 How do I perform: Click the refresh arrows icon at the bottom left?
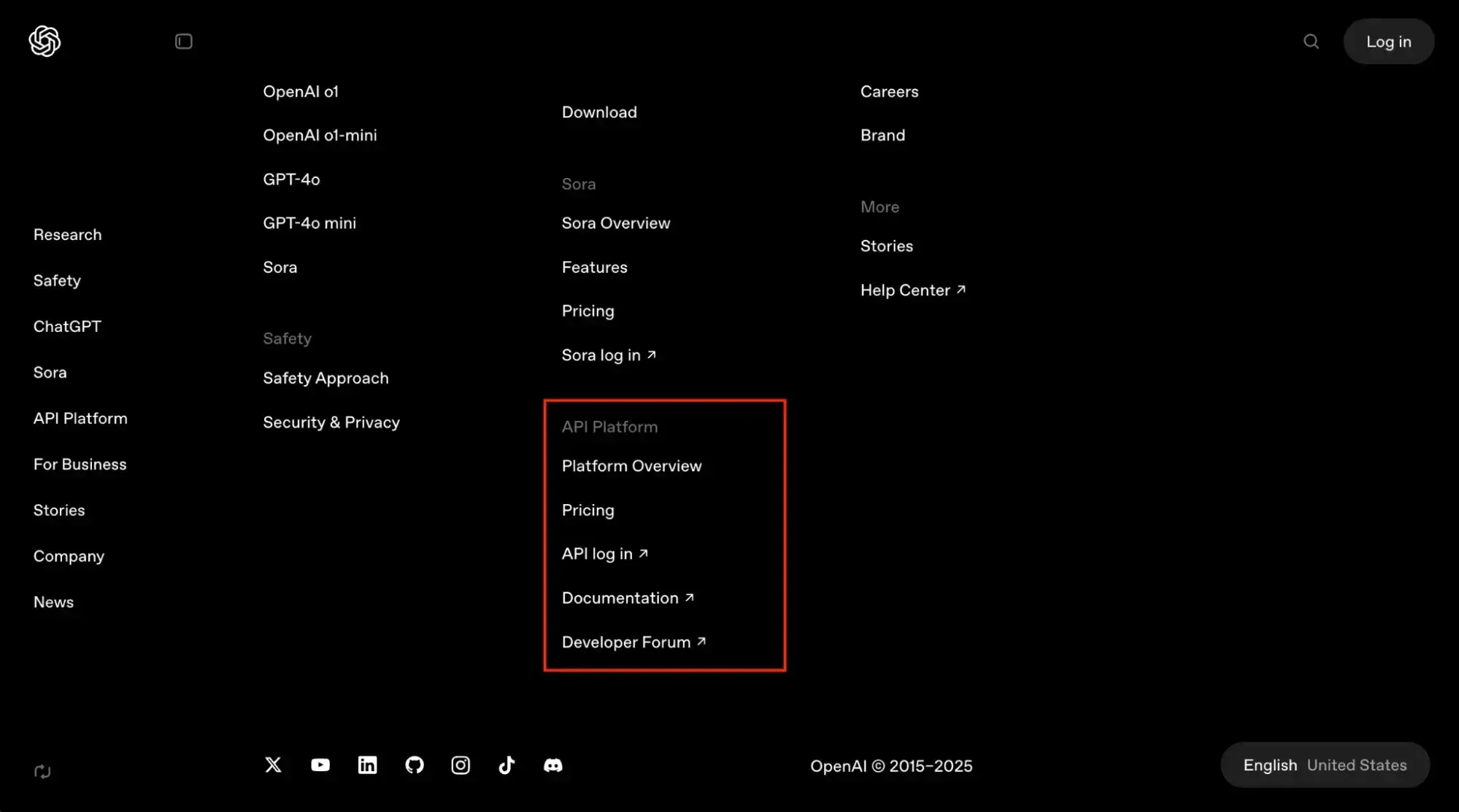tap(42, 771)
